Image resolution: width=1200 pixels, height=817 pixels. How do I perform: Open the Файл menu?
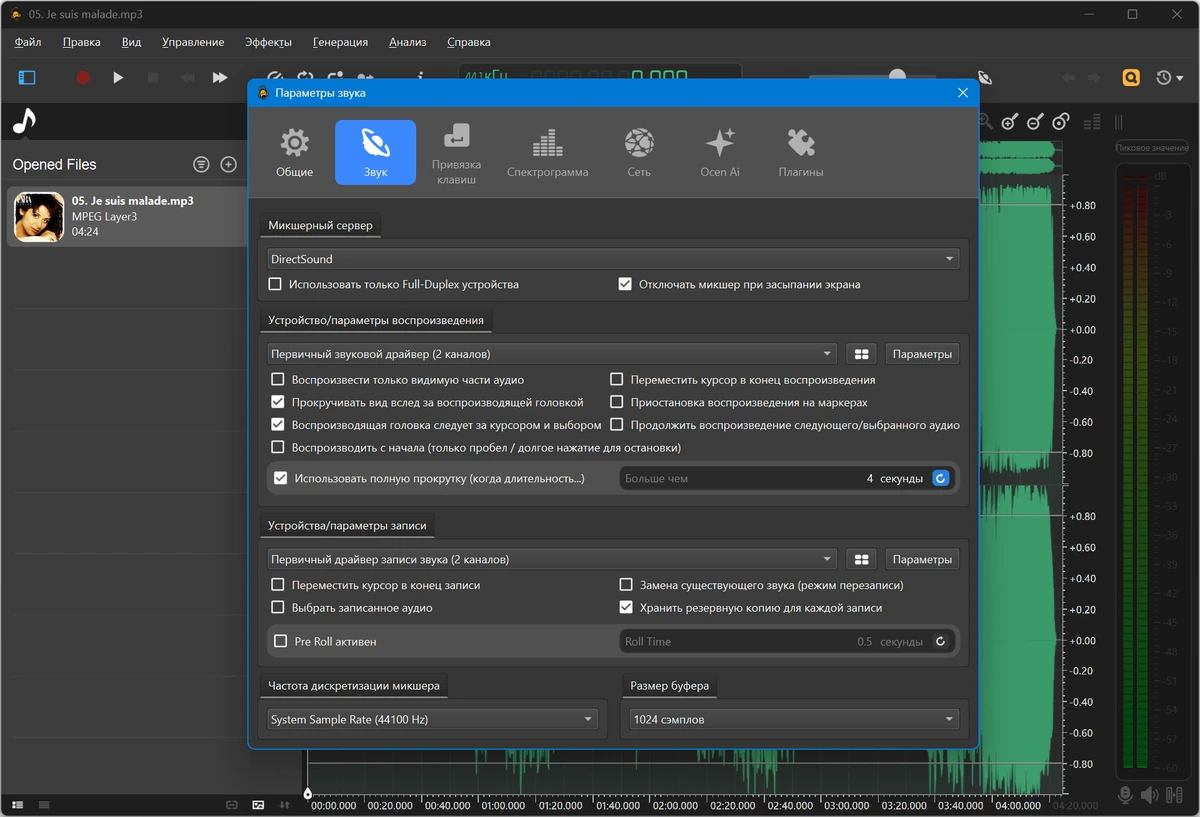coord(28,42)
